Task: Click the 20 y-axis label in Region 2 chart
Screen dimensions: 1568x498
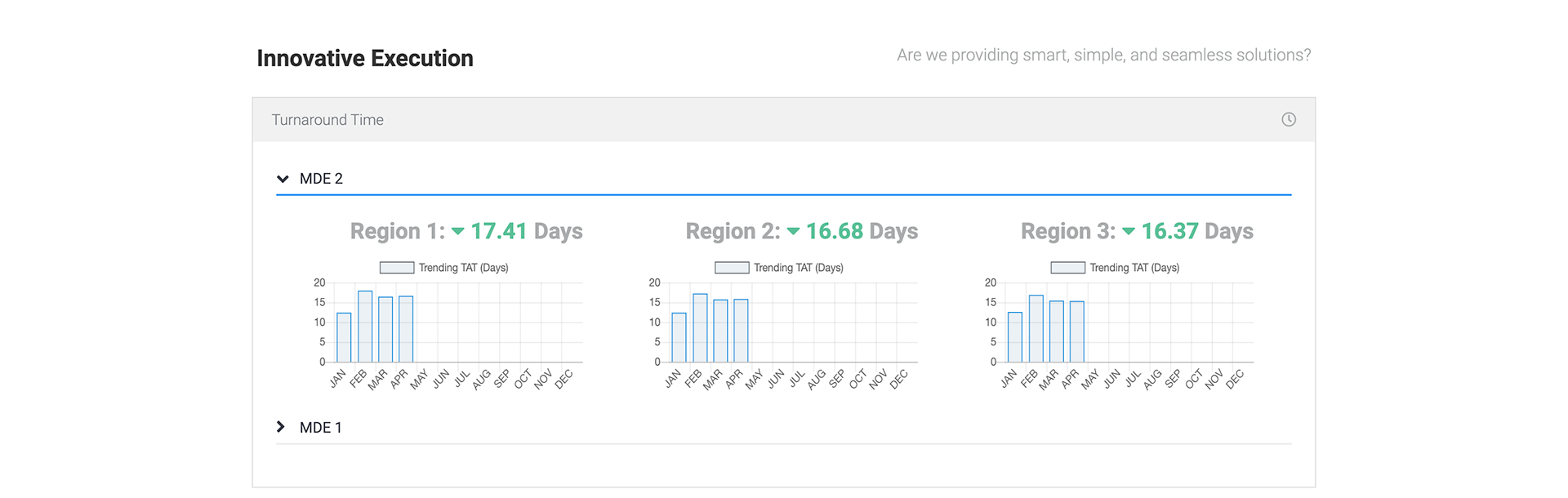Action: point(654,282)
